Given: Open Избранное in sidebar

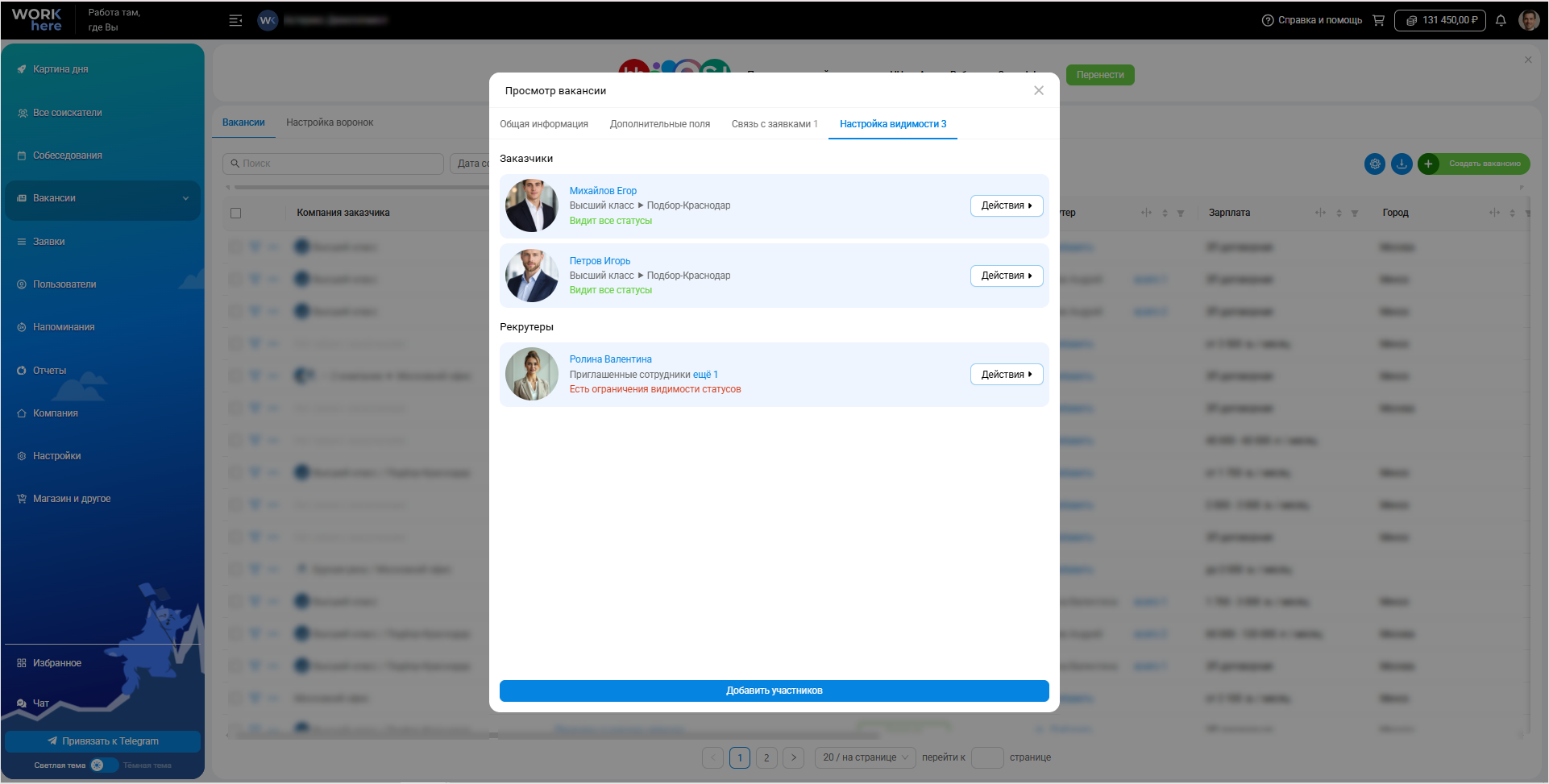Looking at the screenshot, I should [x=56, y=663].
